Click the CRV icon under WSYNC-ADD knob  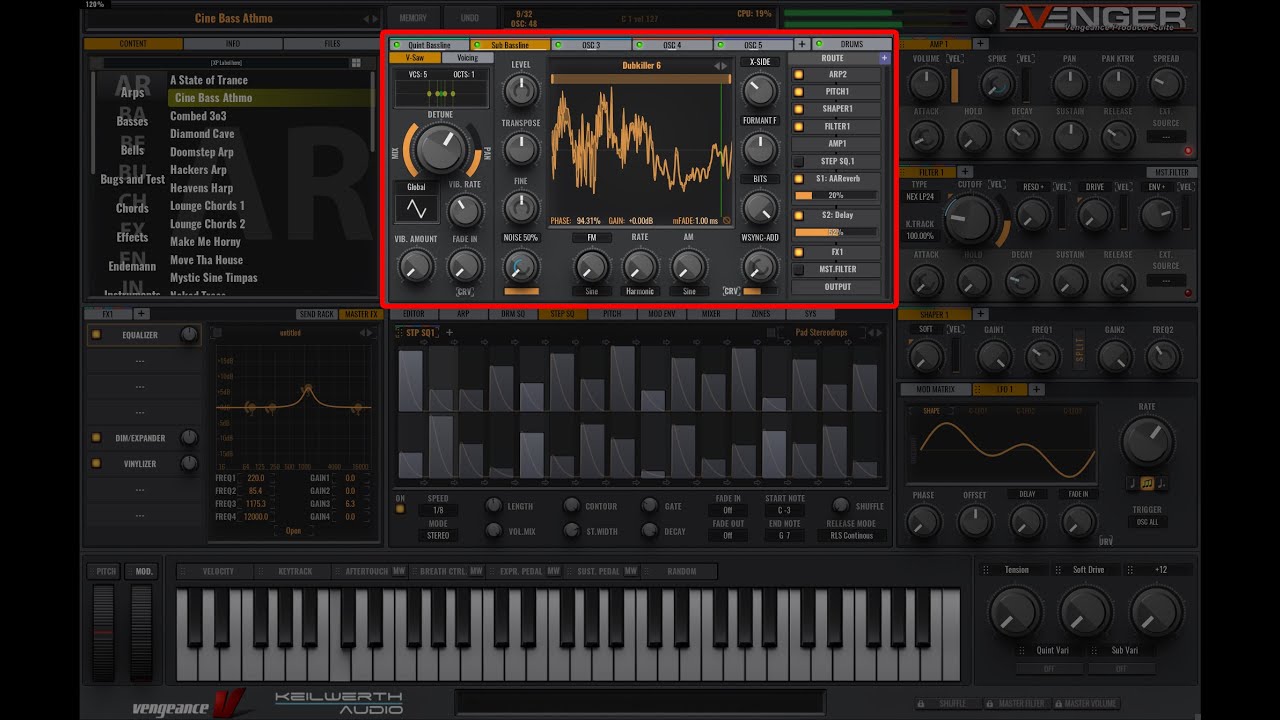[732, 291]
